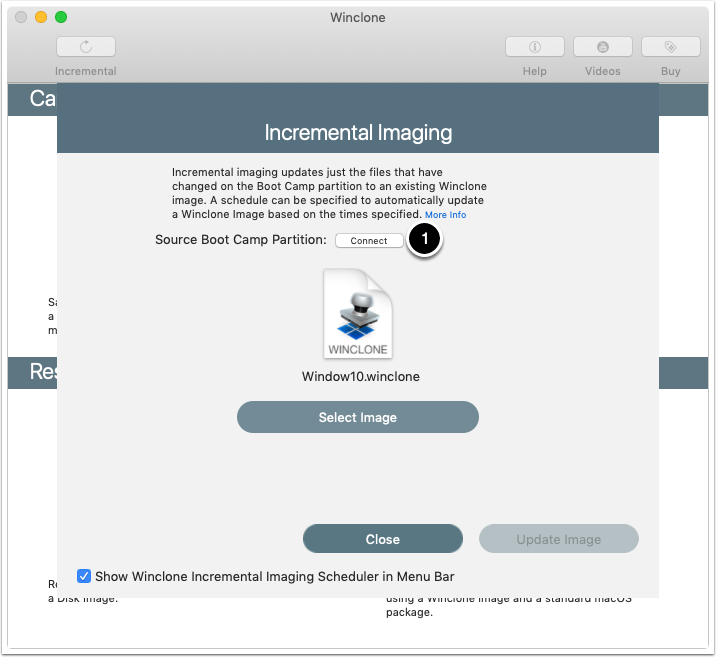Click the Window10.winclone file name
The width and height of the screenshot is (716, 657).
click(x=360, y=377)
